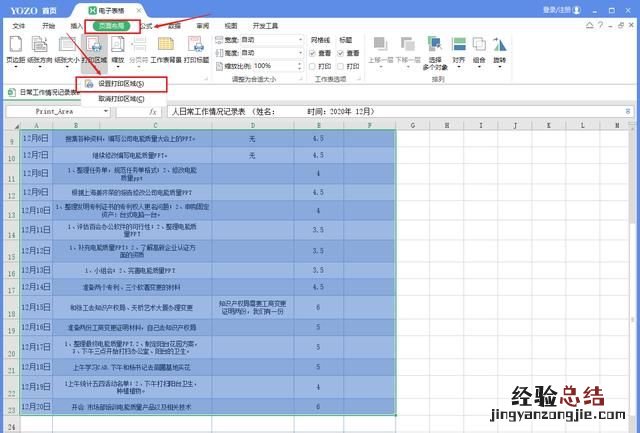The height and width of the screenshot is (433, 640).
Task: Open the 页边距 (margins) tool
Action: (x=15, y=46)
